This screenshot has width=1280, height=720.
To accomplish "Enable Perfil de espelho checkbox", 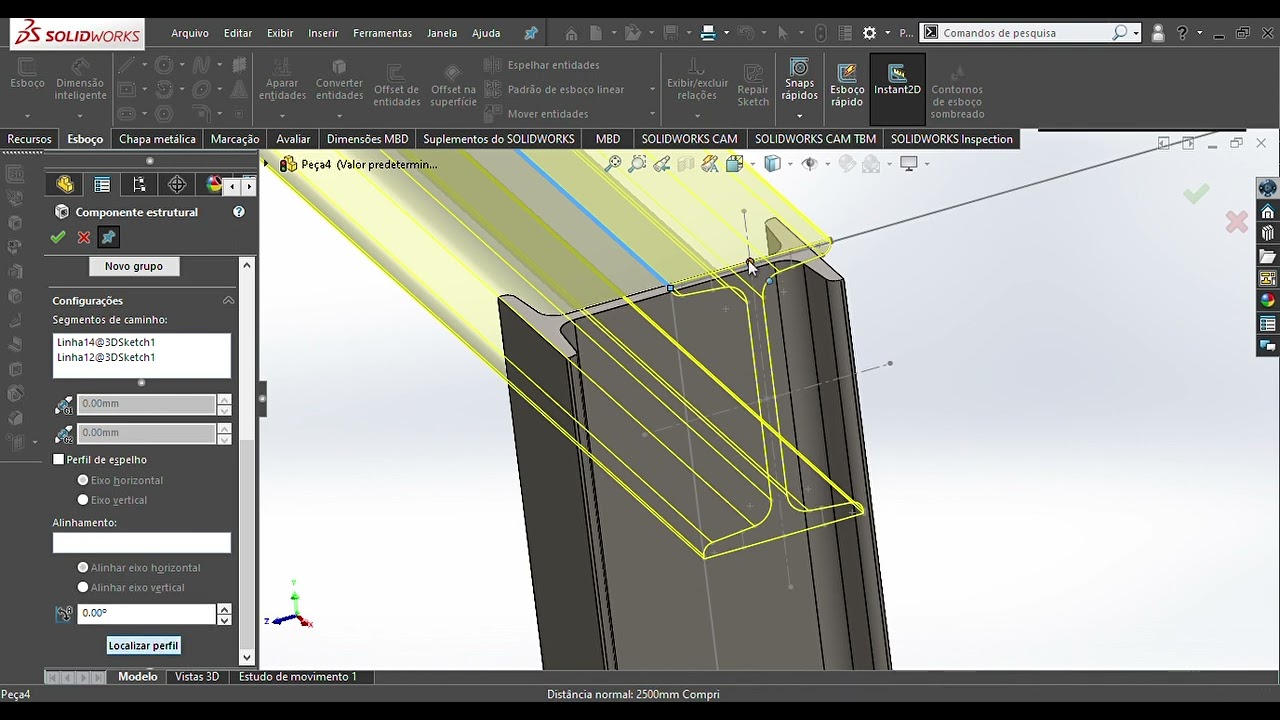I will [58, 460].
